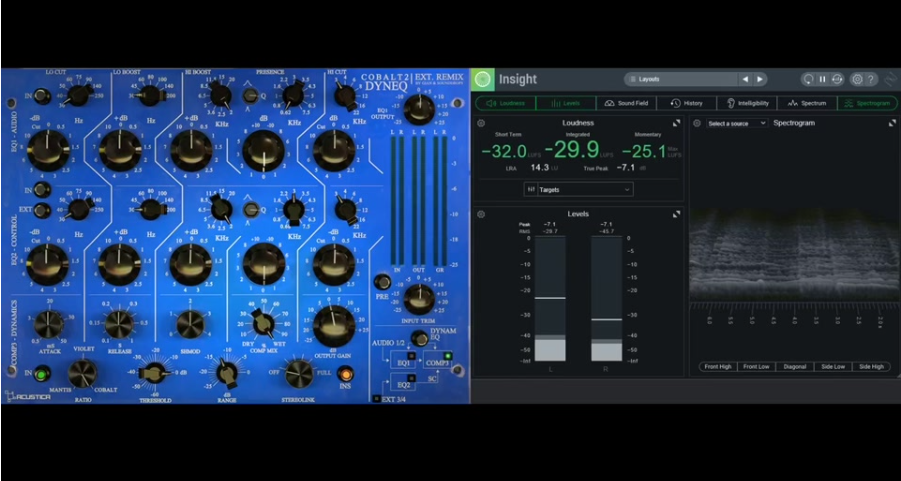
Task: Enable the EXT 3/4 checkbox
Action: pyautogui.click(x=376, y=398)
